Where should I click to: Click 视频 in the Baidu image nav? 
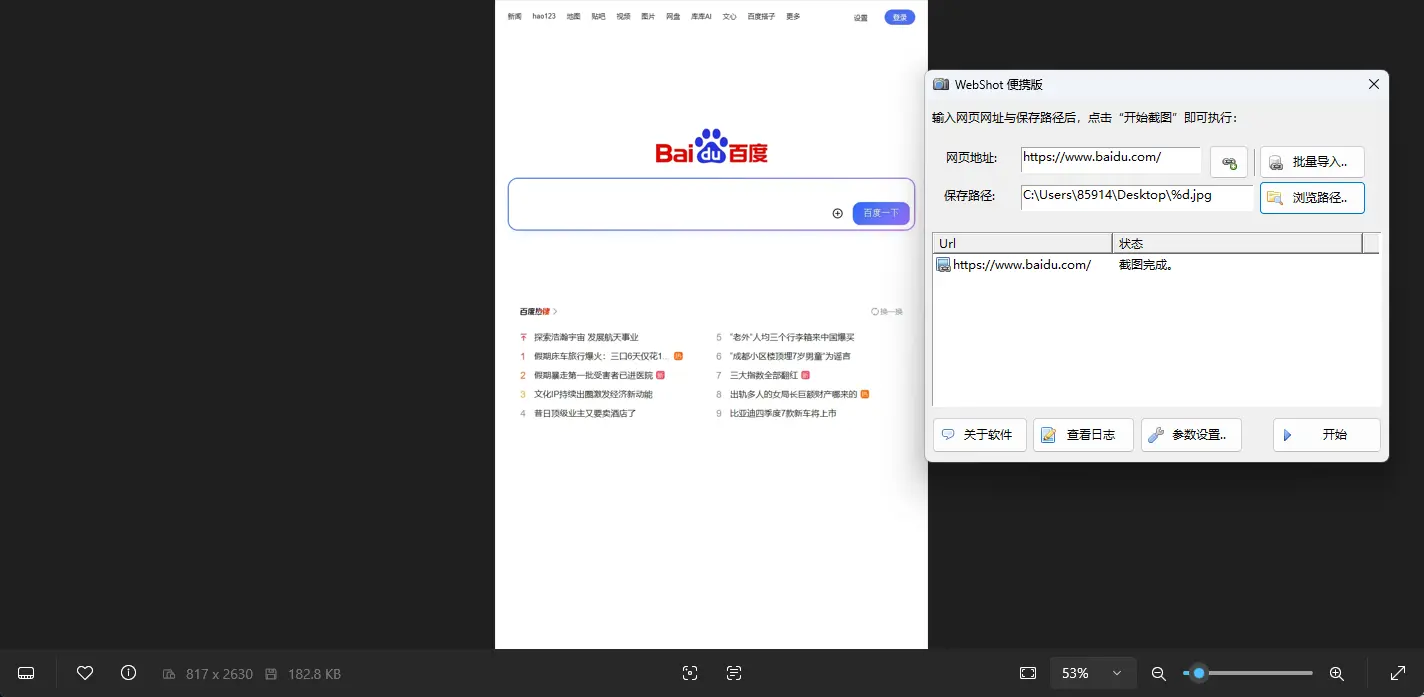point(623,16)
